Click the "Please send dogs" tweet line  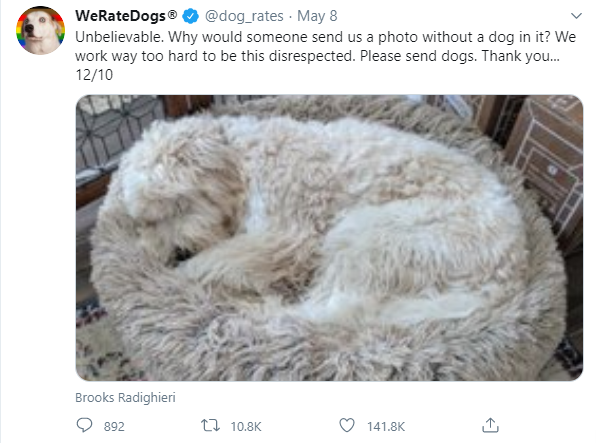click(317, 56)
